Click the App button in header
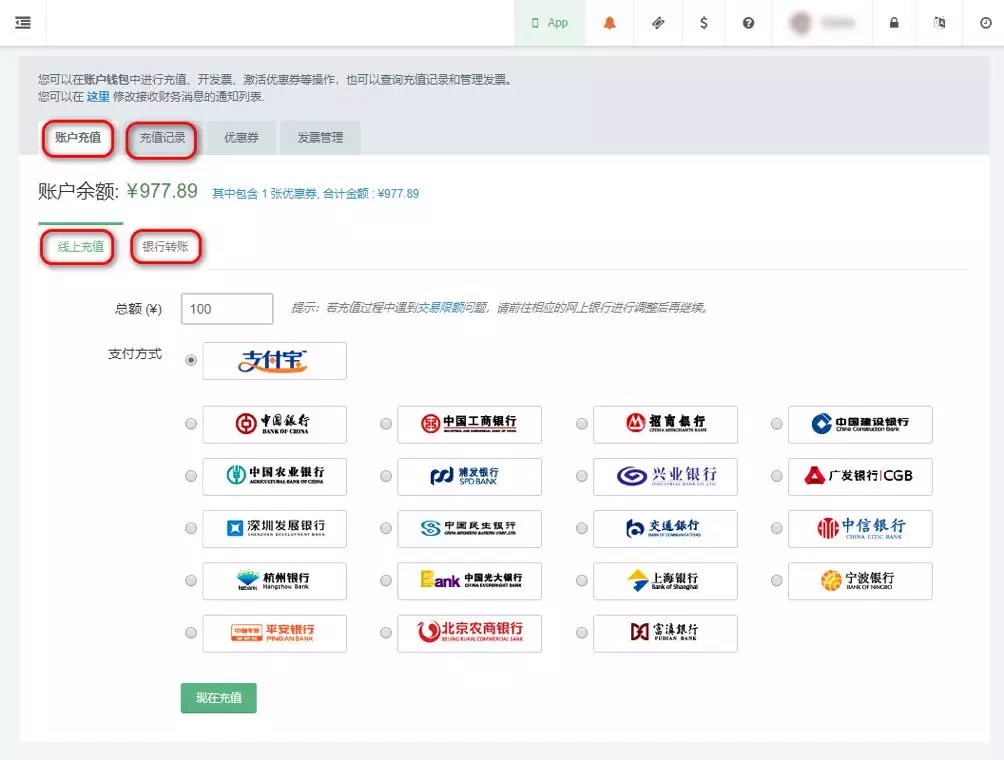 tap(549, 23)
